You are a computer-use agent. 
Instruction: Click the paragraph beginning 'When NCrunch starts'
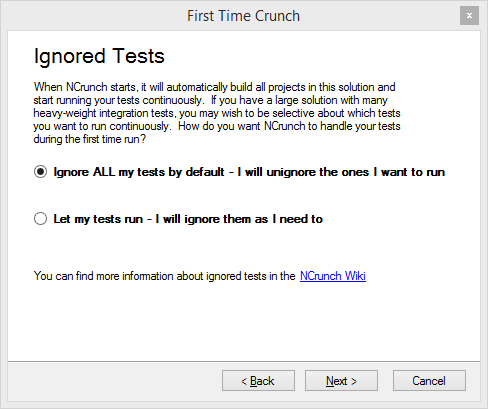(217, 113)
